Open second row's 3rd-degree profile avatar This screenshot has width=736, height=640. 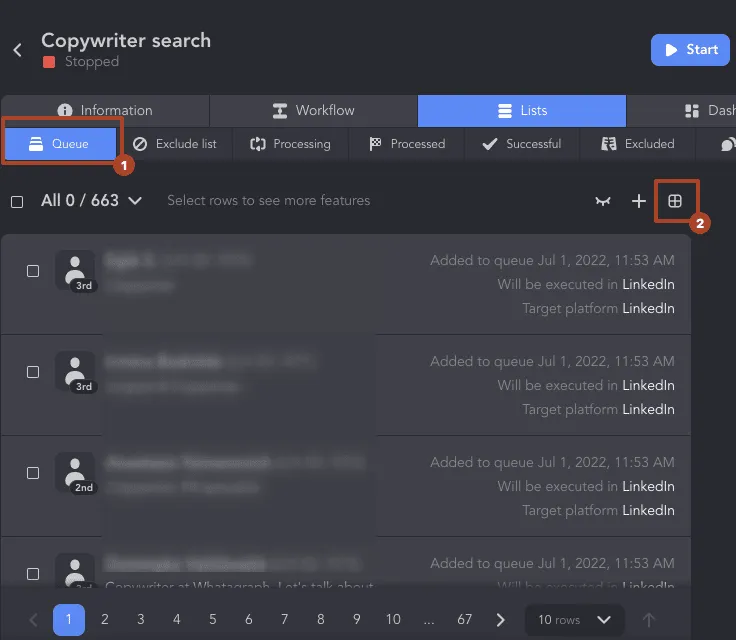76,372
